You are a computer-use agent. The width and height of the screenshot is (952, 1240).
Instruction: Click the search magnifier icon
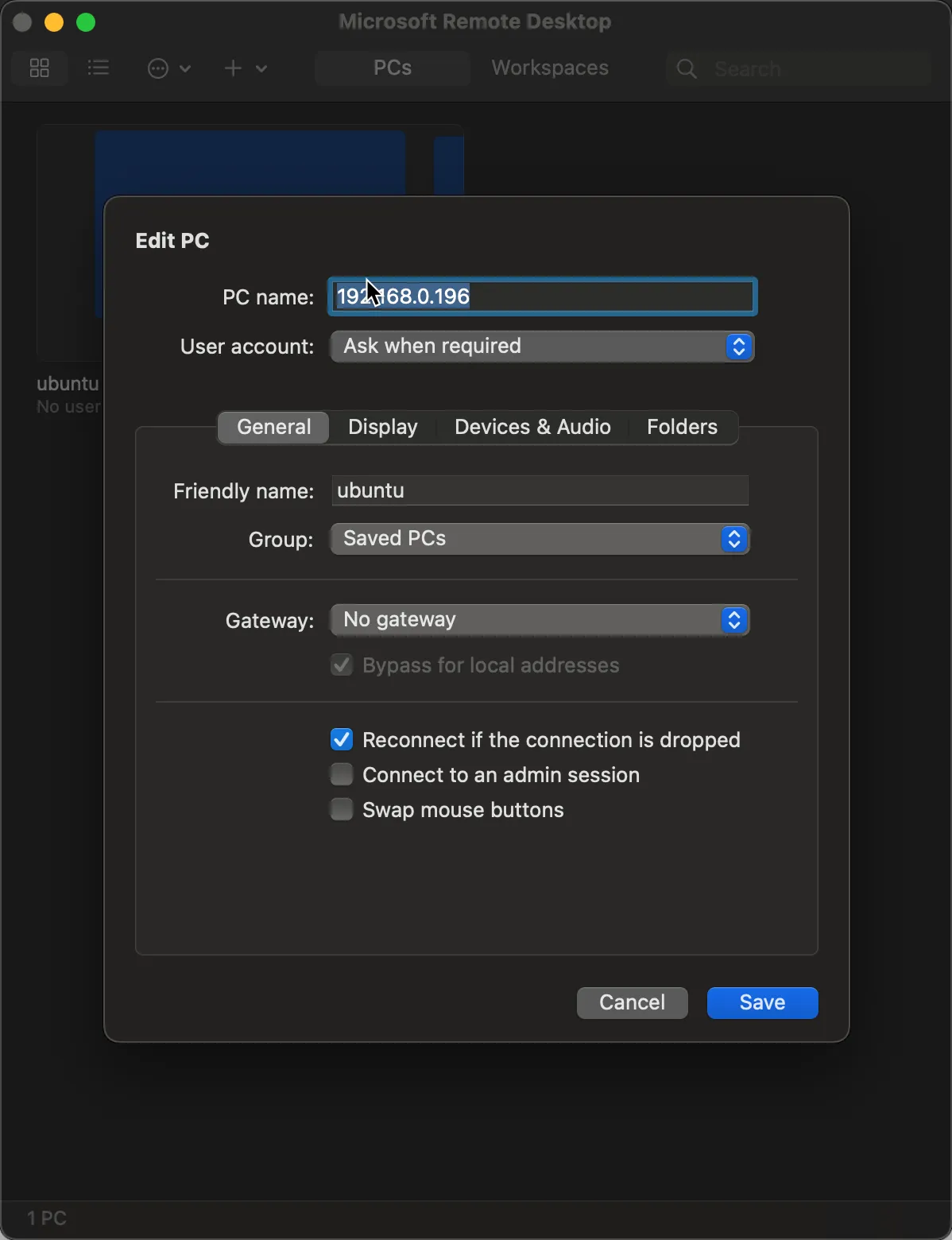(x=687, y=69)
